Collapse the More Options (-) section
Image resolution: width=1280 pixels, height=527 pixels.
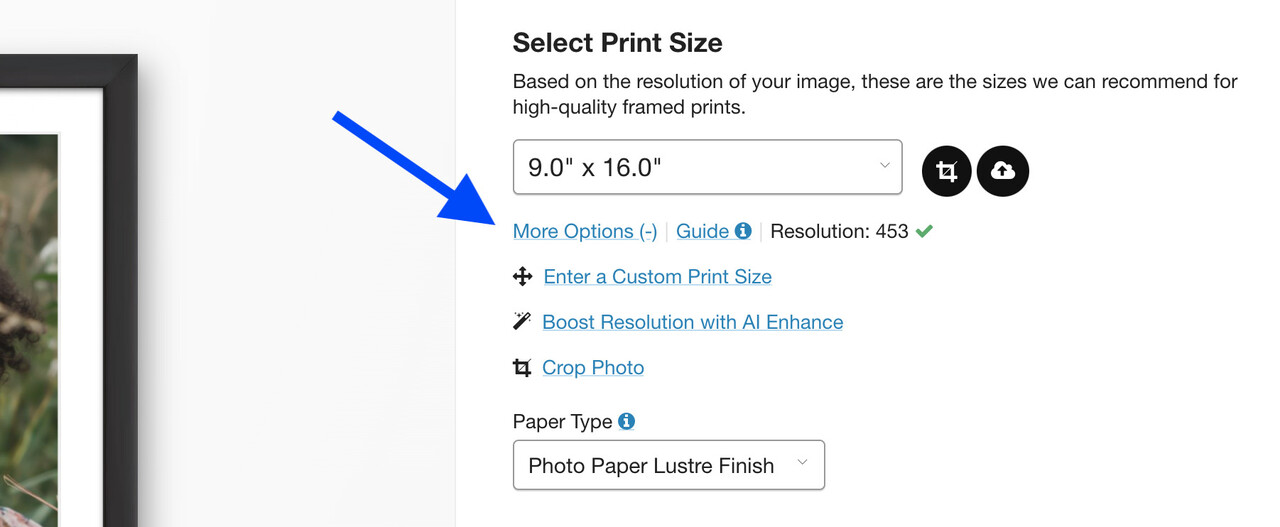point(585,231)
